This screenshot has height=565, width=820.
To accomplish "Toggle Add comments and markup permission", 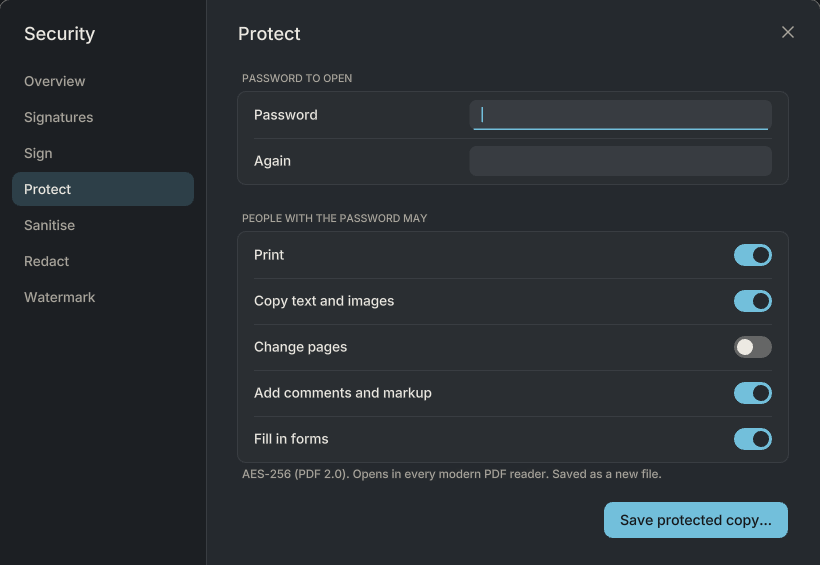I will (753, 393).
